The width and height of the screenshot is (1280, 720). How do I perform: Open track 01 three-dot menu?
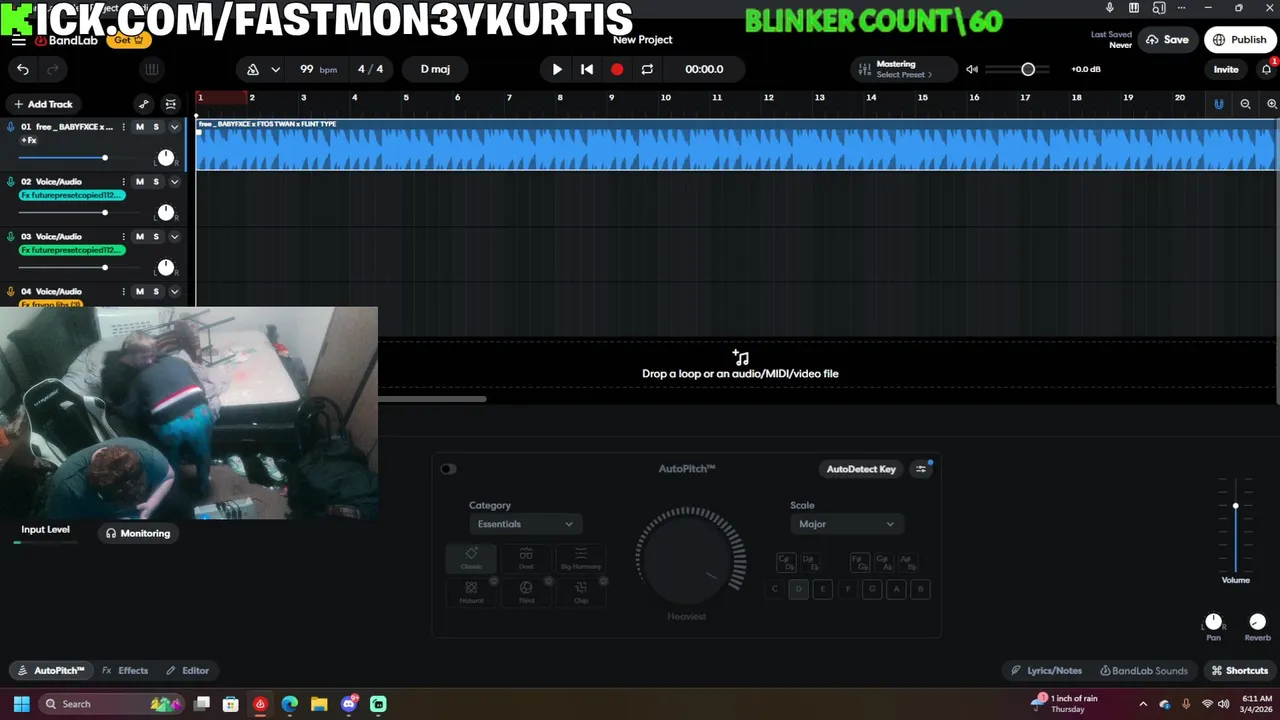(124, 127)
